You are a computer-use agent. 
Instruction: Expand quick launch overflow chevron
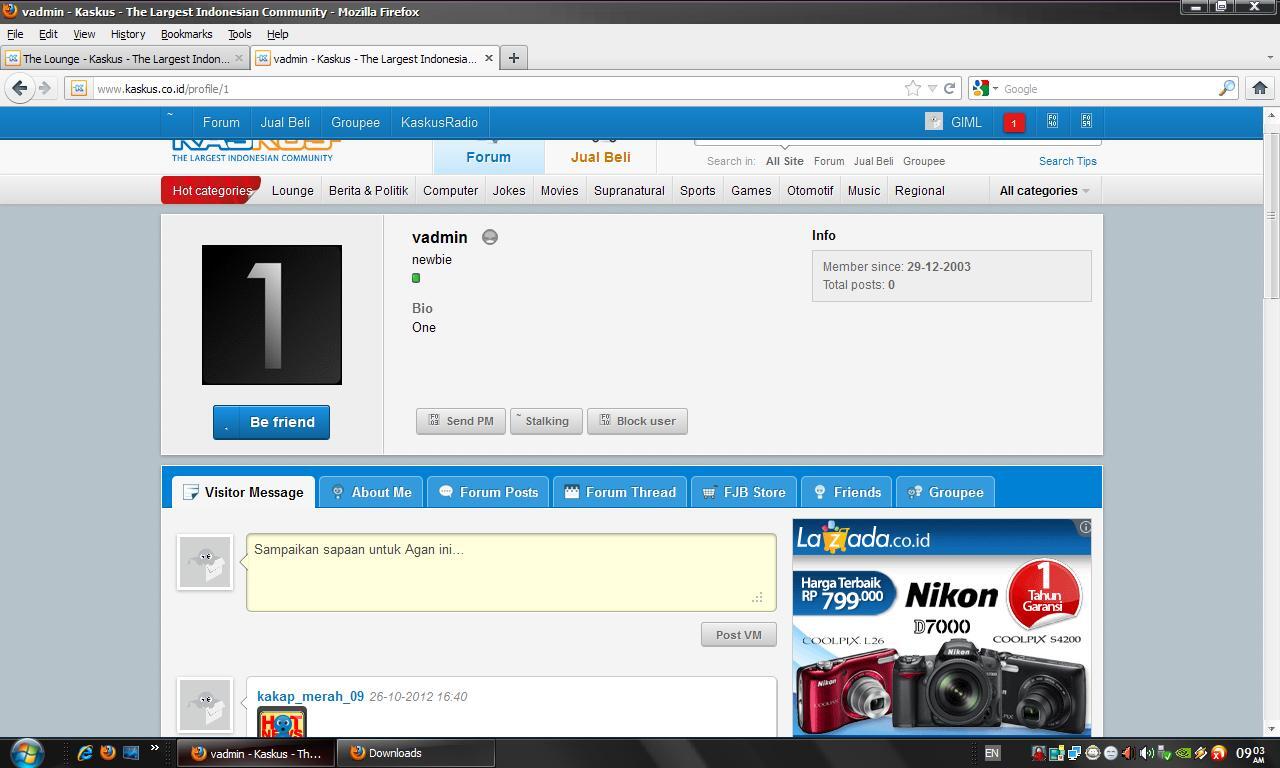(154, 747)
